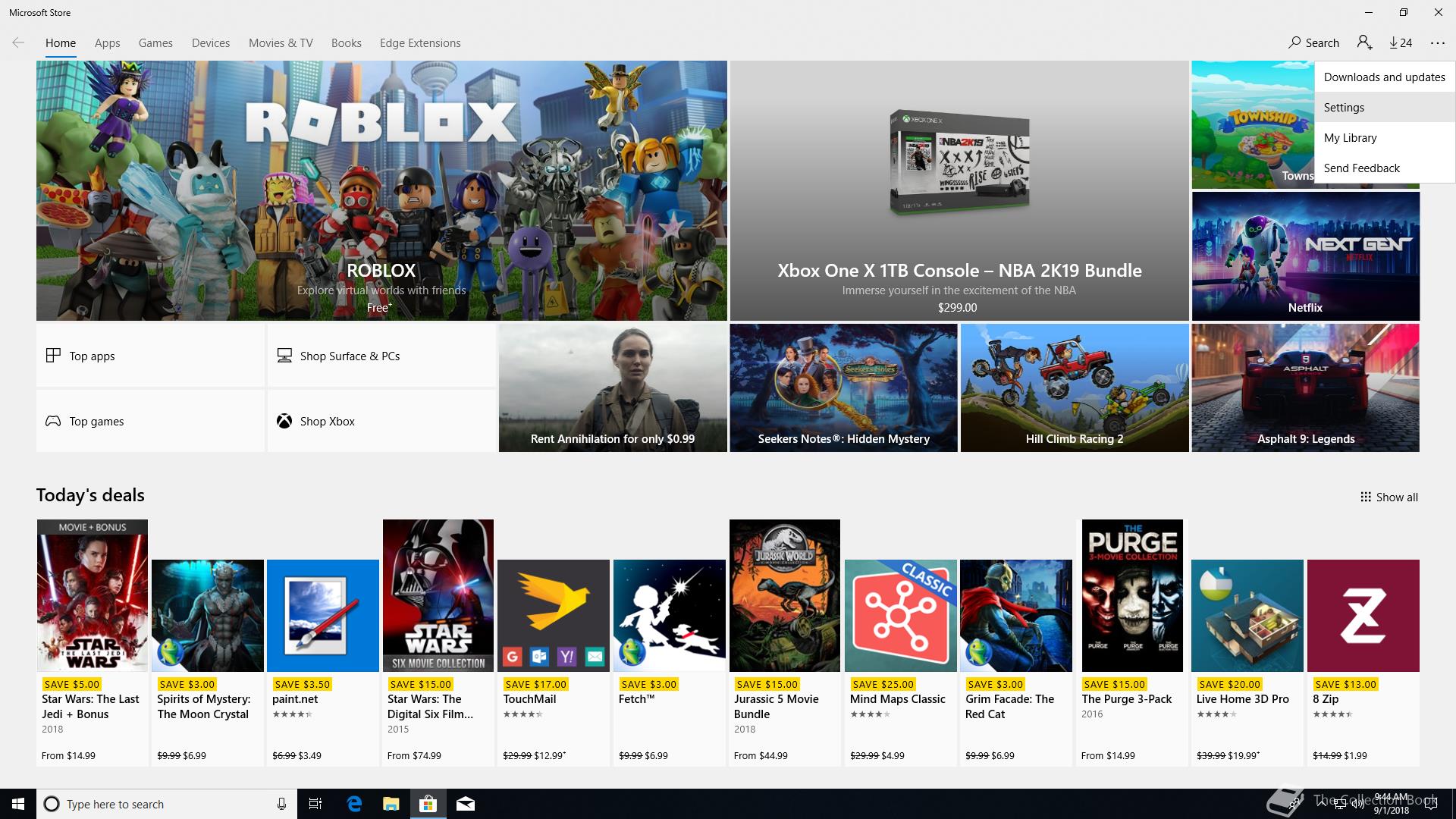Open the Live Home 3D Pro tile image
This screenshot has height=819, width=1456.
1247,616
